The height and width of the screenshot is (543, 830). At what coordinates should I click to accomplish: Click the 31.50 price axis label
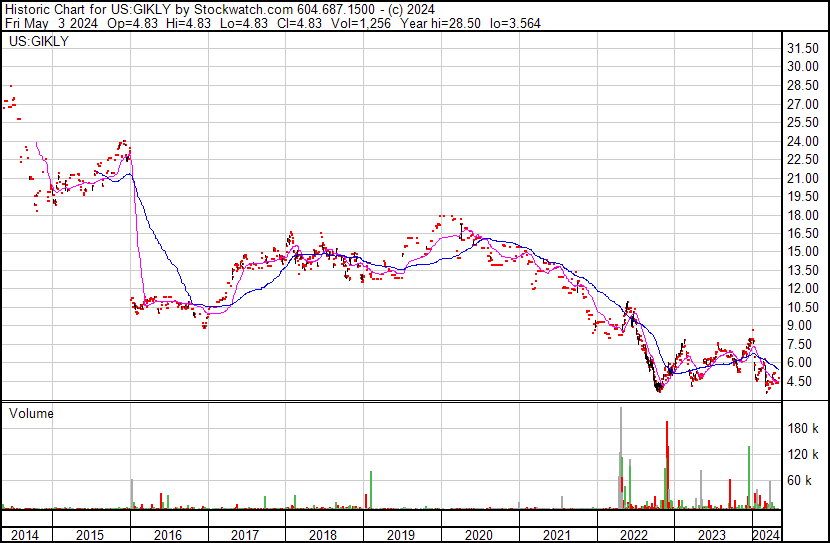click(804, 48)
